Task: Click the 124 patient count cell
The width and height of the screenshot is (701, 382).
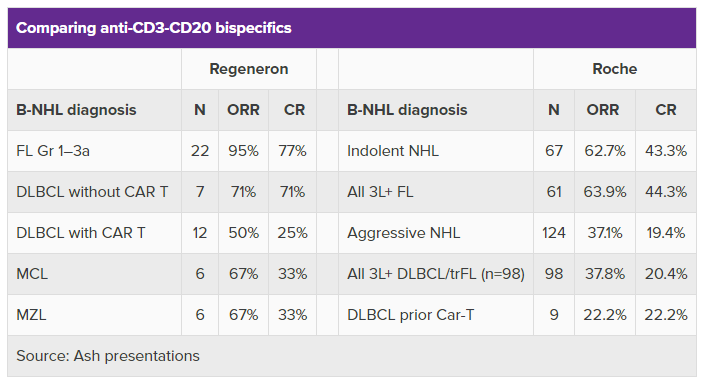Action: (x=554, y=233)
